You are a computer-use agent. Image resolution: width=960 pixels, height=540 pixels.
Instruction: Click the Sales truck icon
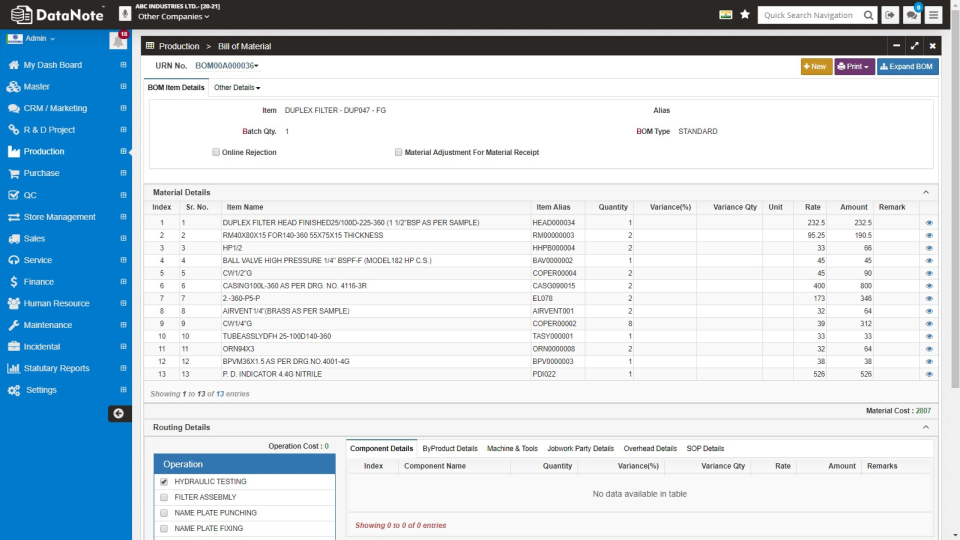point(13,239)
